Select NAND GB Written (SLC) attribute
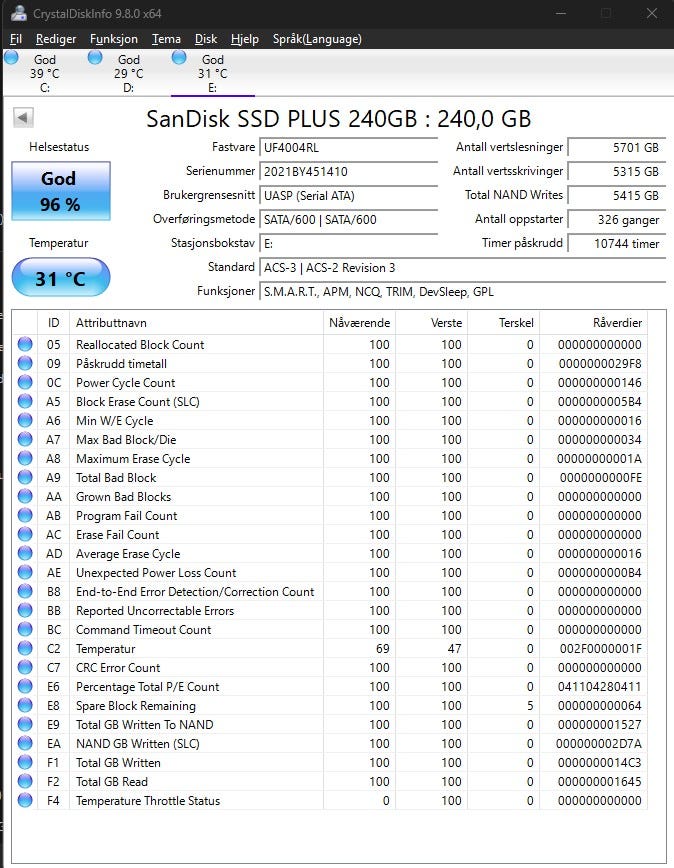This screenshot has width=674, height=868. coord(138,743)
